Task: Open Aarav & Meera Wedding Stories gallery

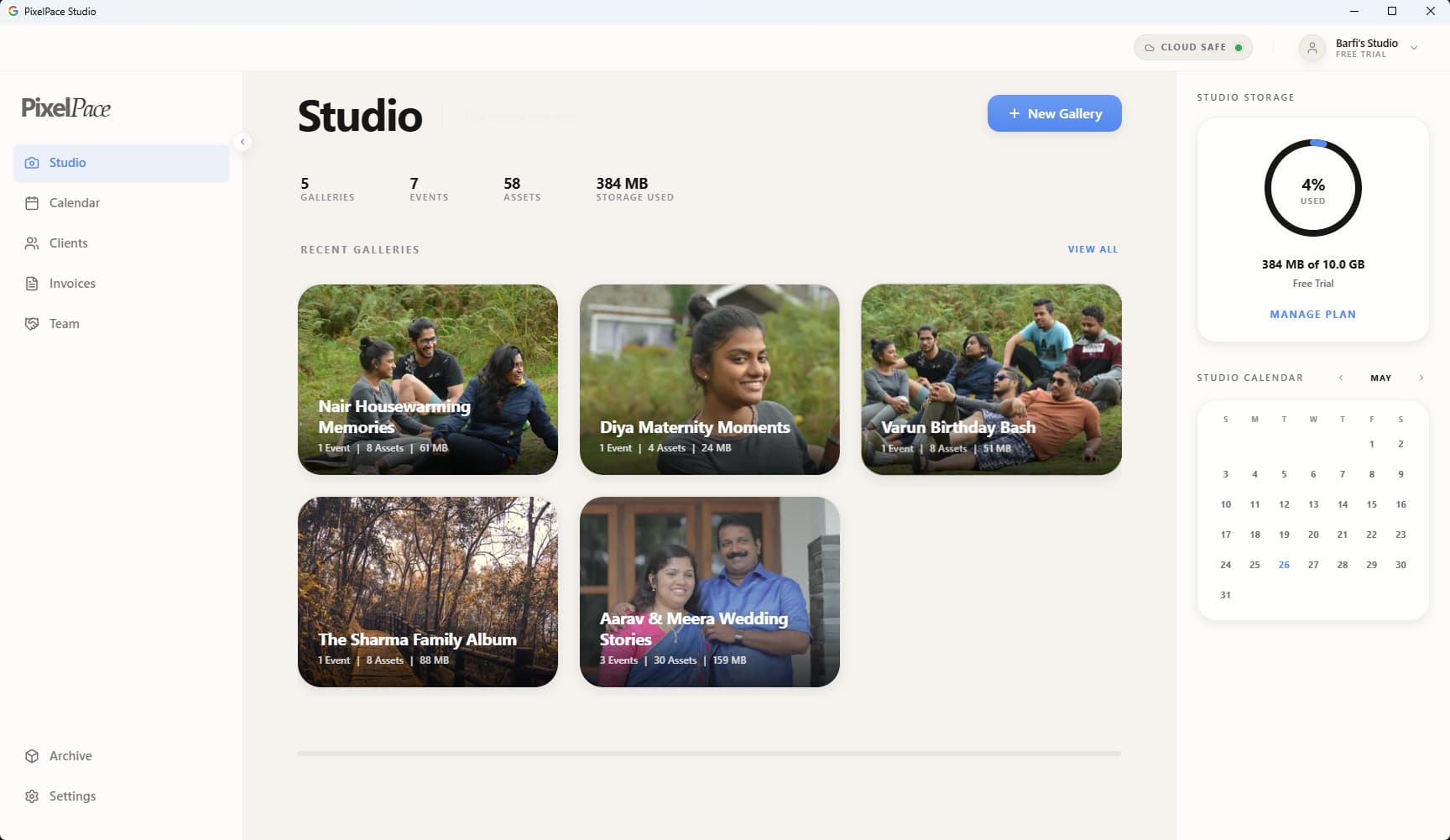Action: tap(710, 592)
